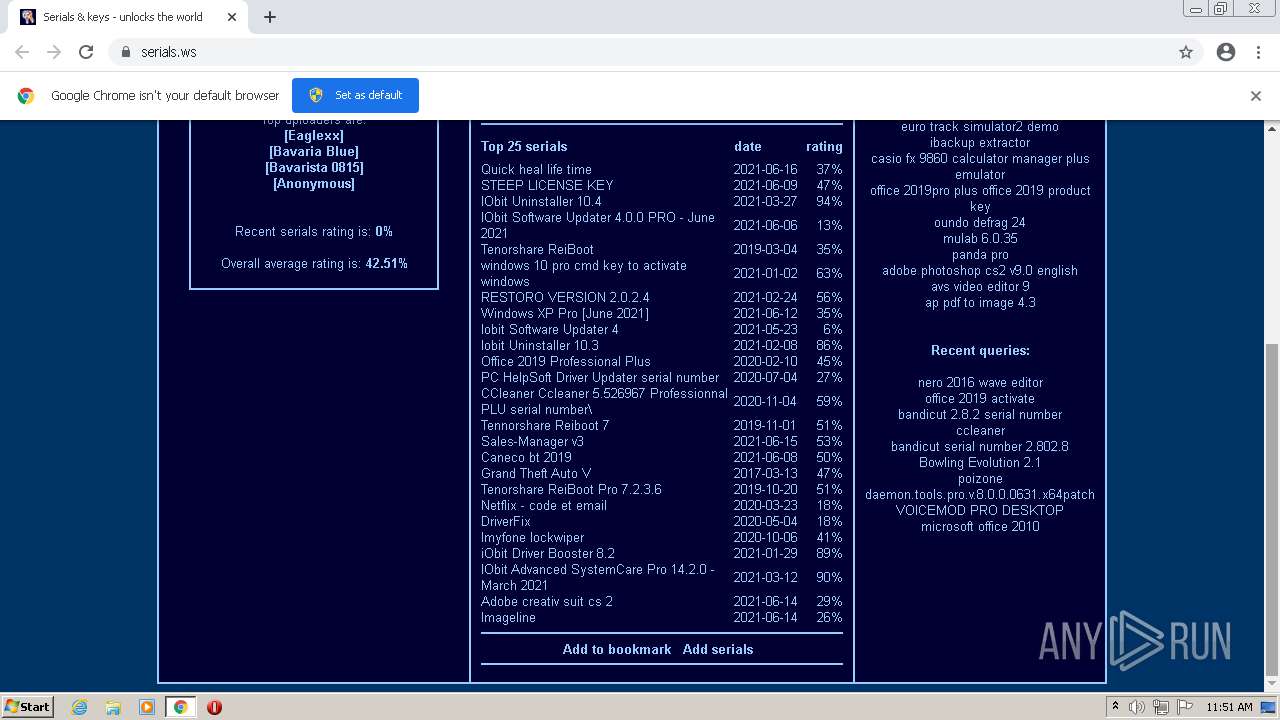The image size is (1280, 720).
Task: Click the Chrome logo in notification bar
Action: (x=26, y=96)
